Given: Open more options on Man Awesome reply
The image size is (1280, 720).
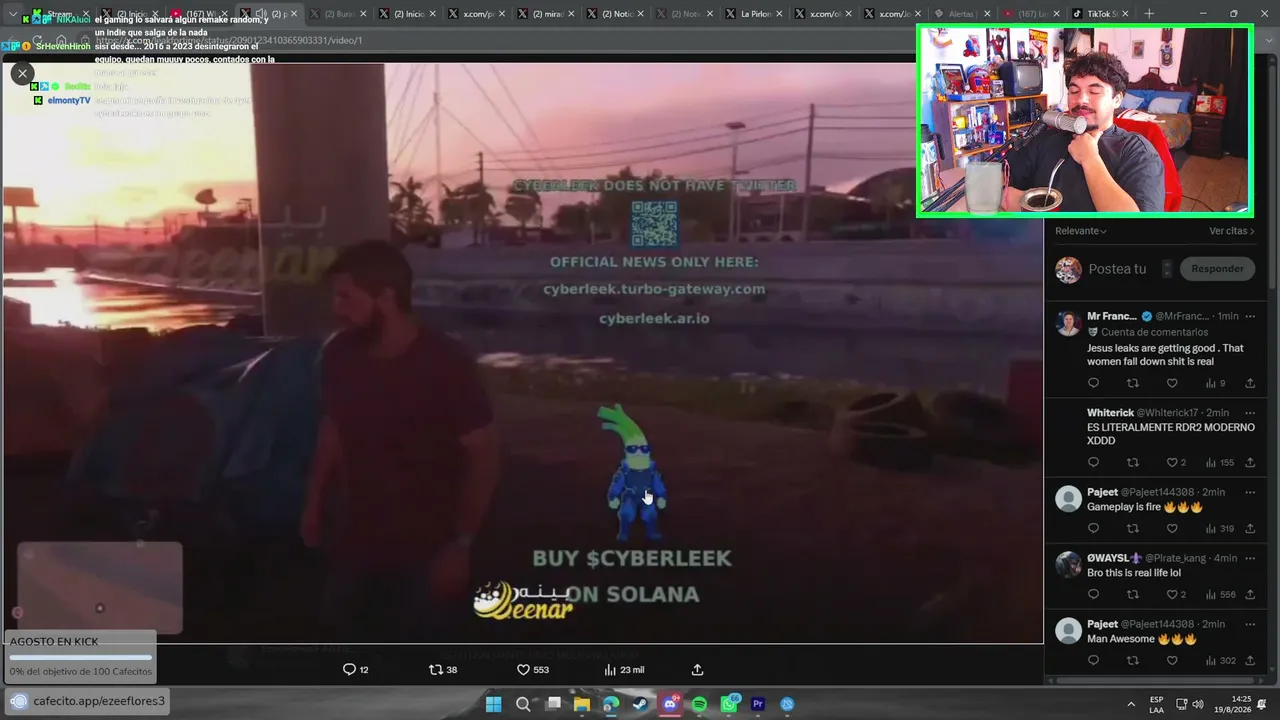Looking at the screenshot, I should point(1250,624).
